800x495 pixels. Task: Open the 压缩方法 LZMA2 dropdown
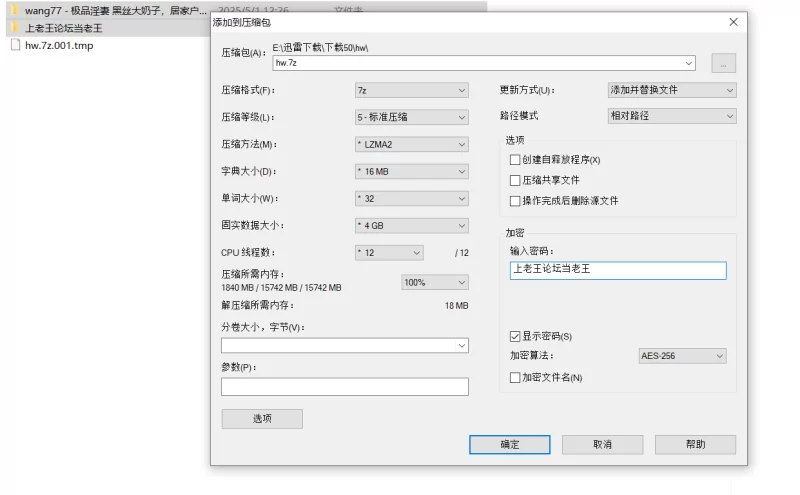411,144
